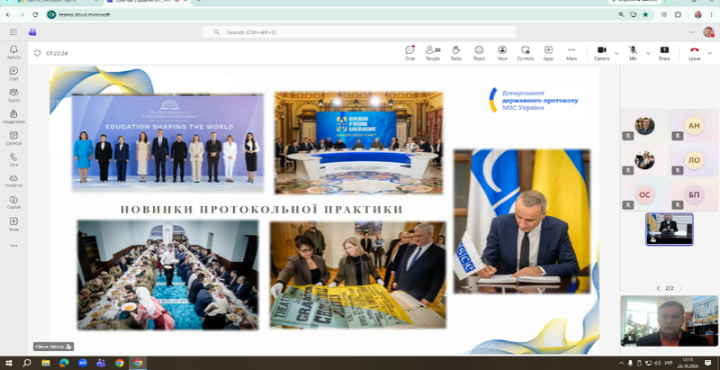Go to next participants page
The height and width of the screenshot is (370, 720).
681,288
